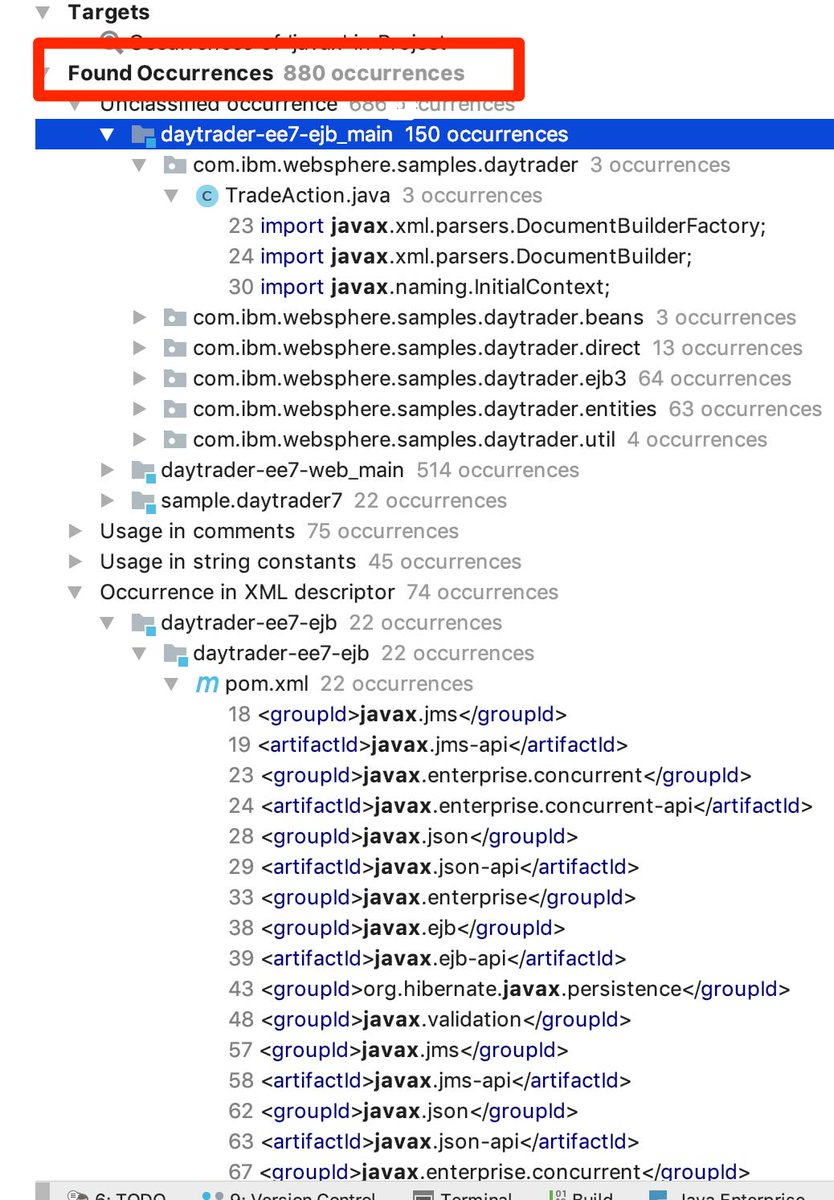Open pom.xml line 18 groupId javax.jms

click(x=398, y=714)
